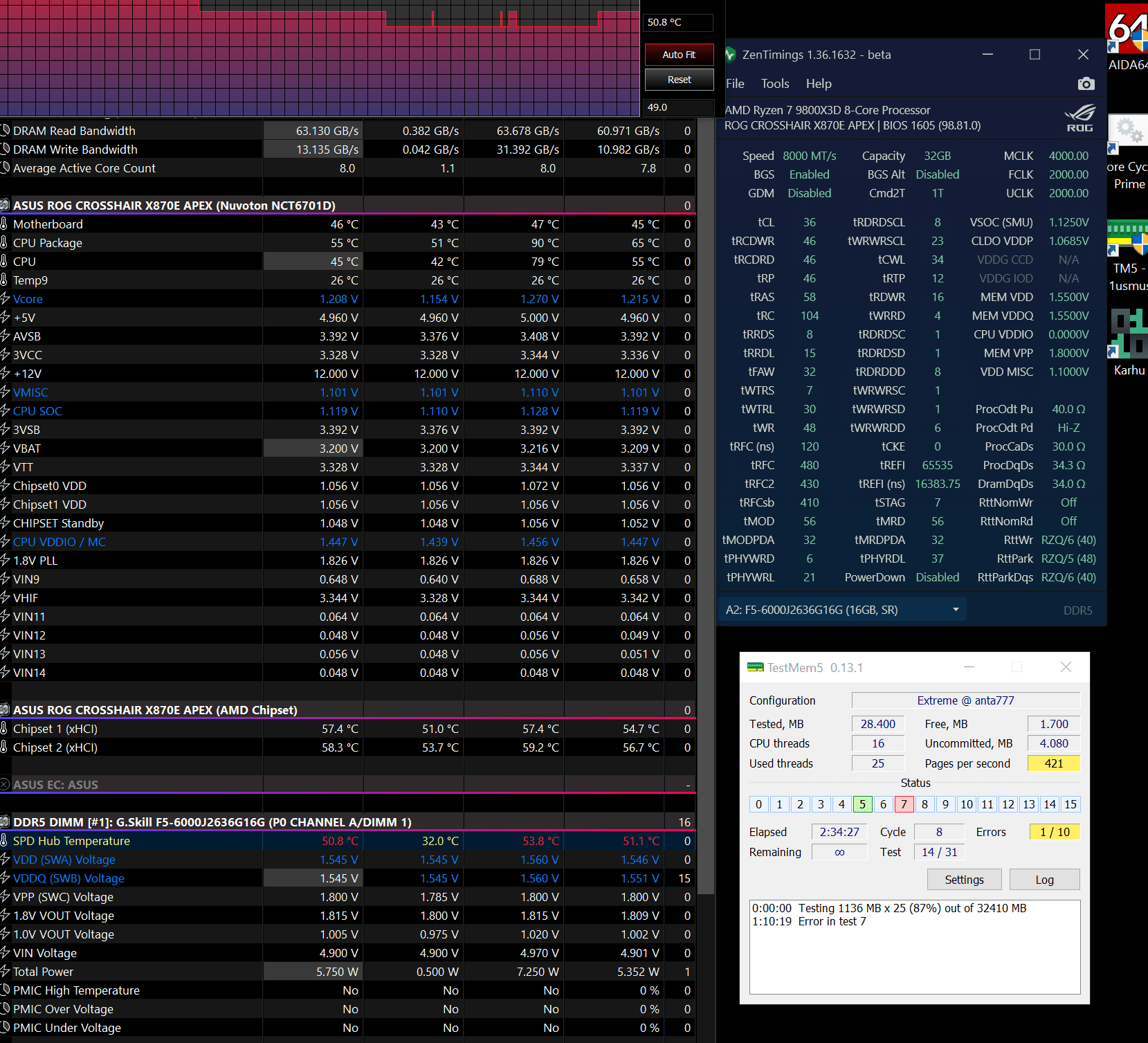Select the CPU SOC voltage row
1148x1043 pixels.
pyautogui.click(x=347, y=411)
